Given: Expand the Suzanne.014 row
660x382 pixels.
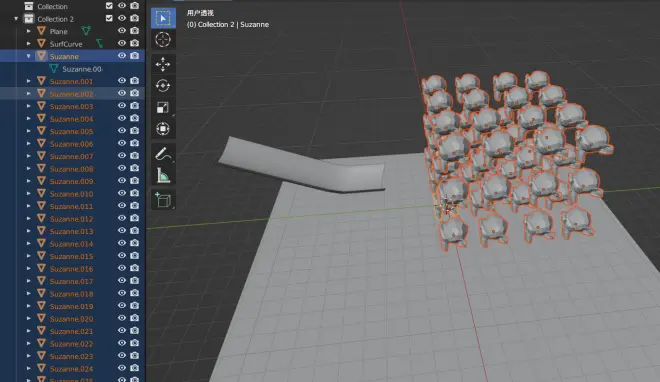Looking at the screenshot, I should tap(29, 244).
